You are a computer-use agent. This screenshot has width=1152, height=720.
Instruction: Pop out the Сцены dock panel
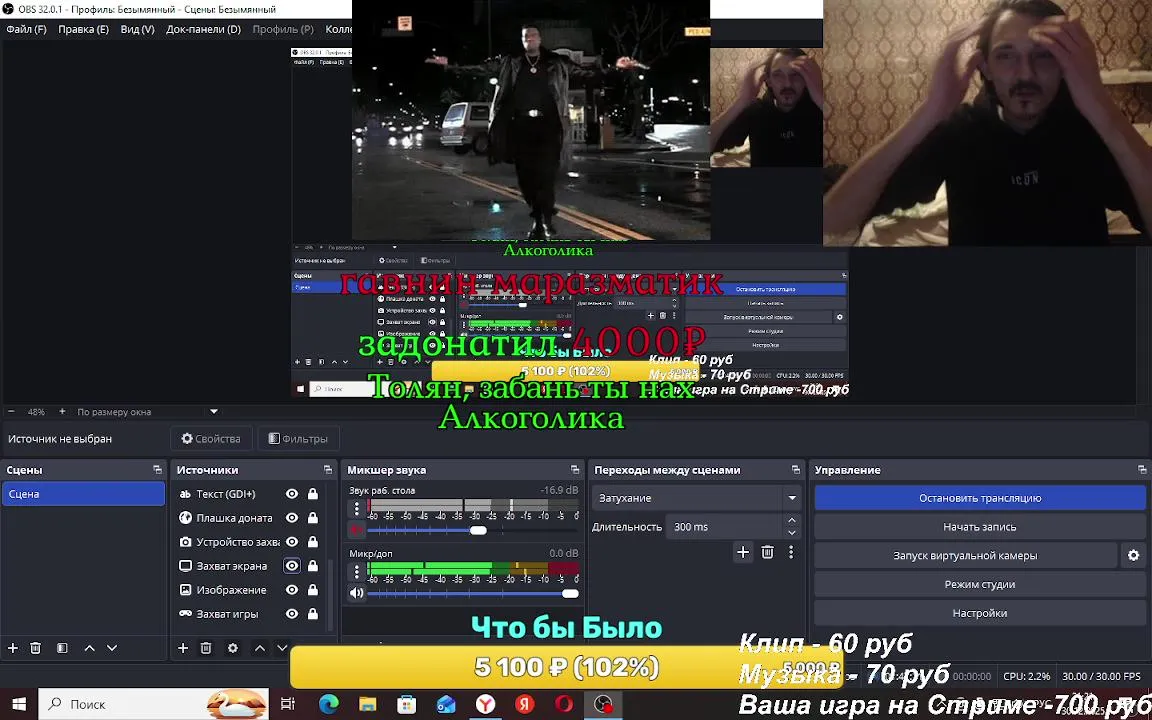pos(157,469)
